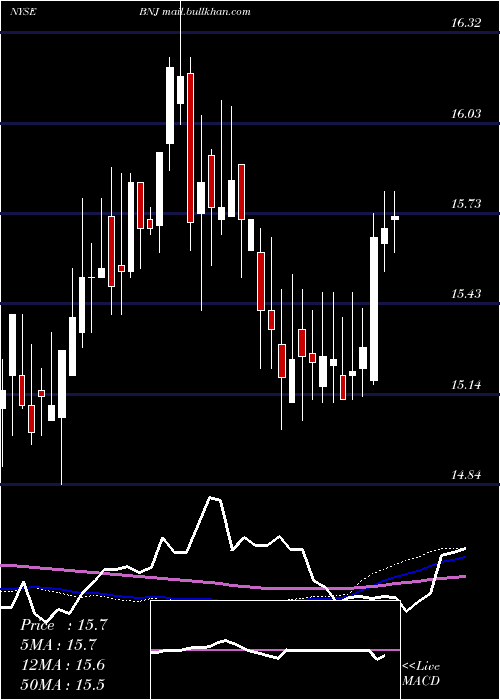Viewport: 500px width, 700px height.
Task: Select the 15.73 price axis label
Action: click(x=466, y=204)
